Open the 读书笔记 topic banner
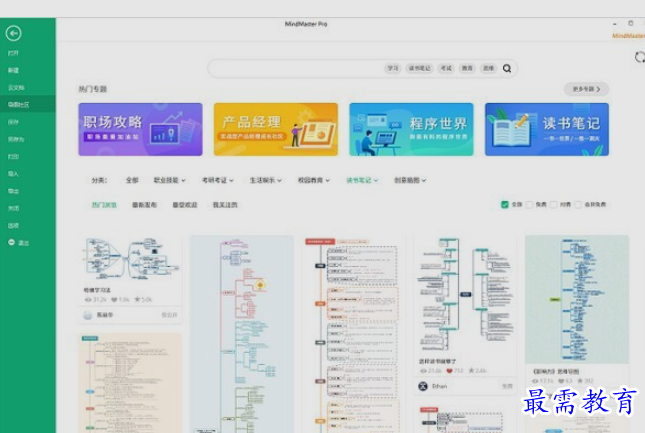This screenshot has height=433, width=645. click(547, 130)
